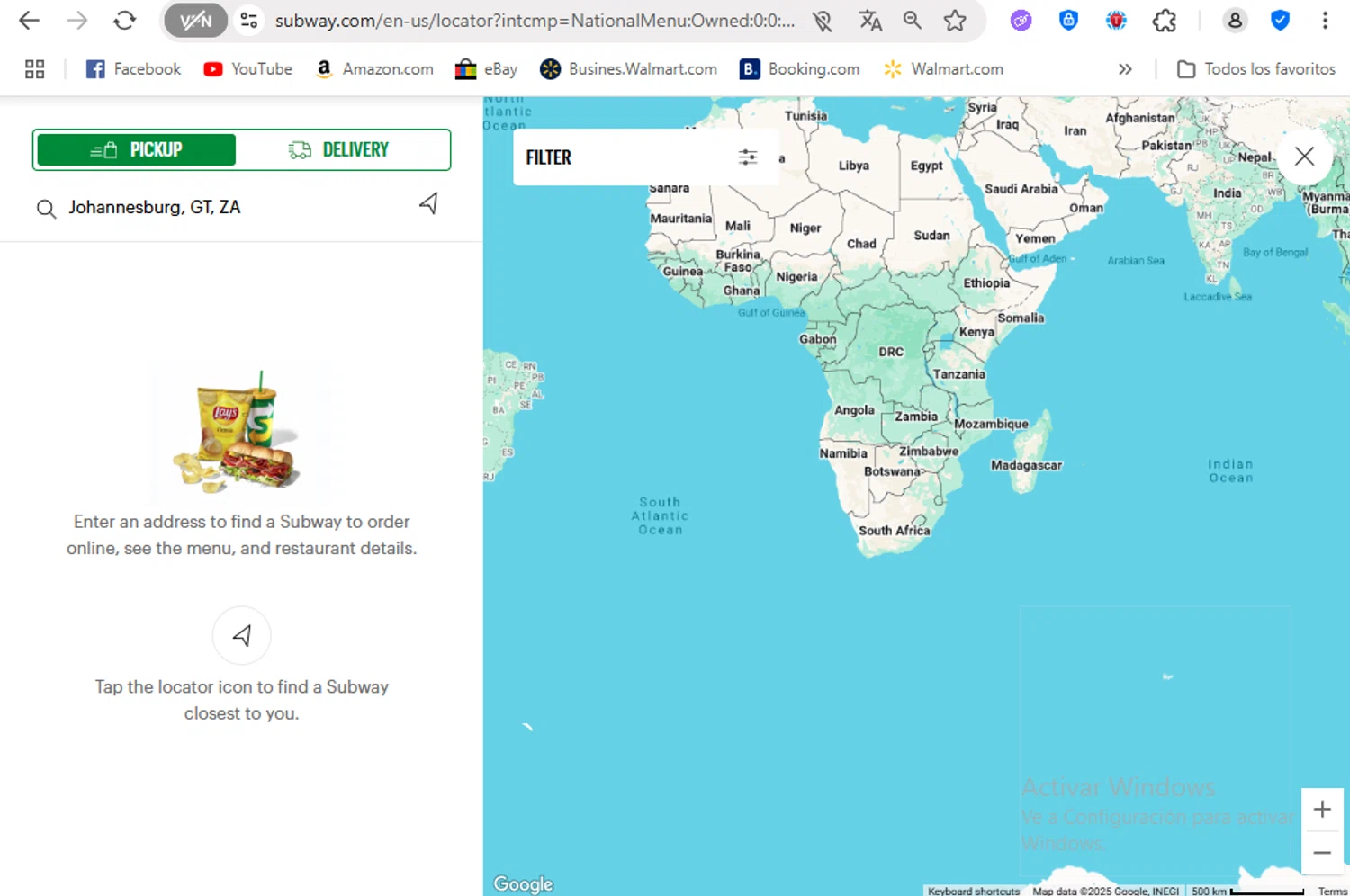
Task: Click DRC label on map
Action: click(891, 352)
